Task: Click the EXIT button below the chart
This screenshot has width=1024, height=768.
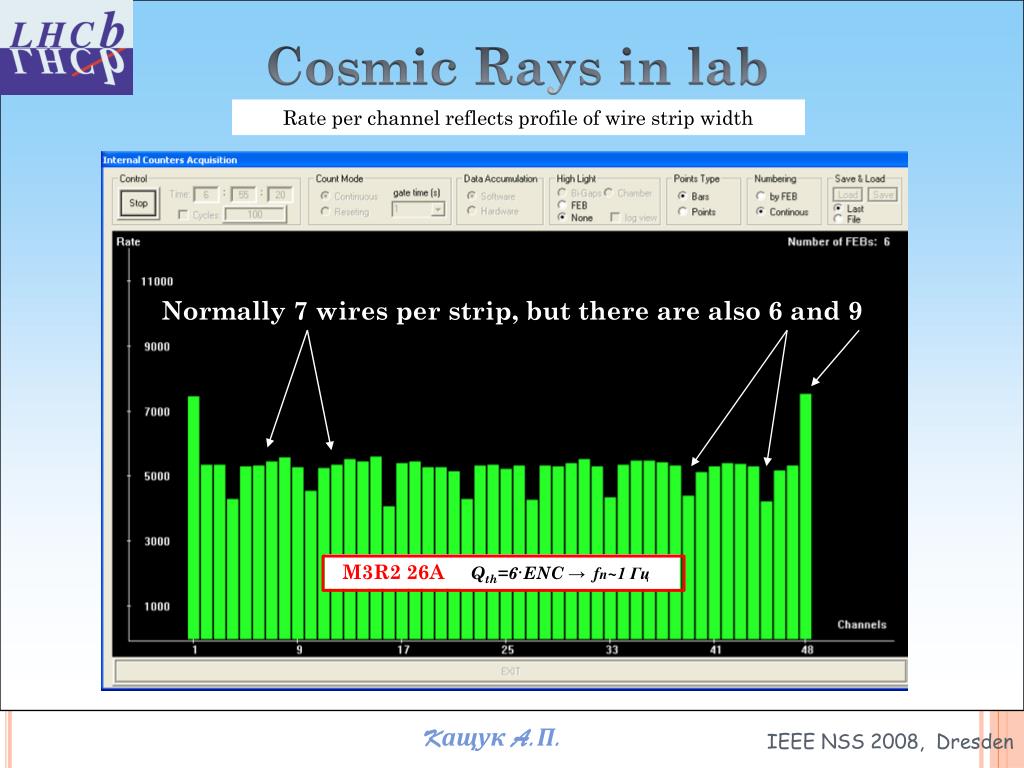Action: point(510,671)
